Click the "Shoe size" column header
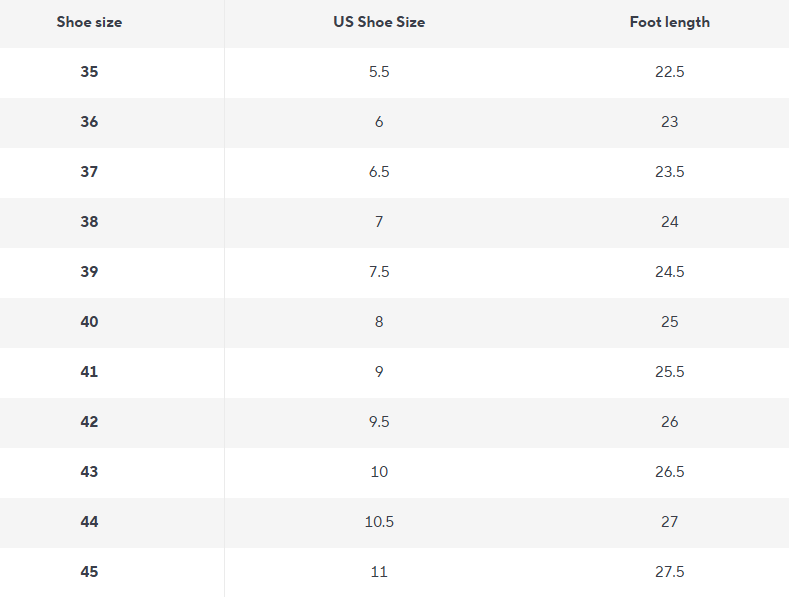 pos(90,22)
